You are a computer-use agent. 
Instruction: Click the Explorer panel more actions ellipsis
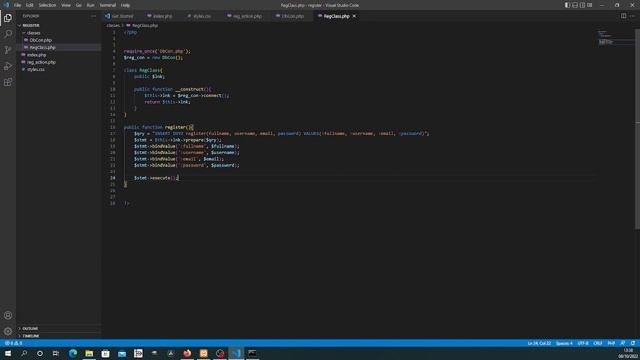click(x=93, y=16)
